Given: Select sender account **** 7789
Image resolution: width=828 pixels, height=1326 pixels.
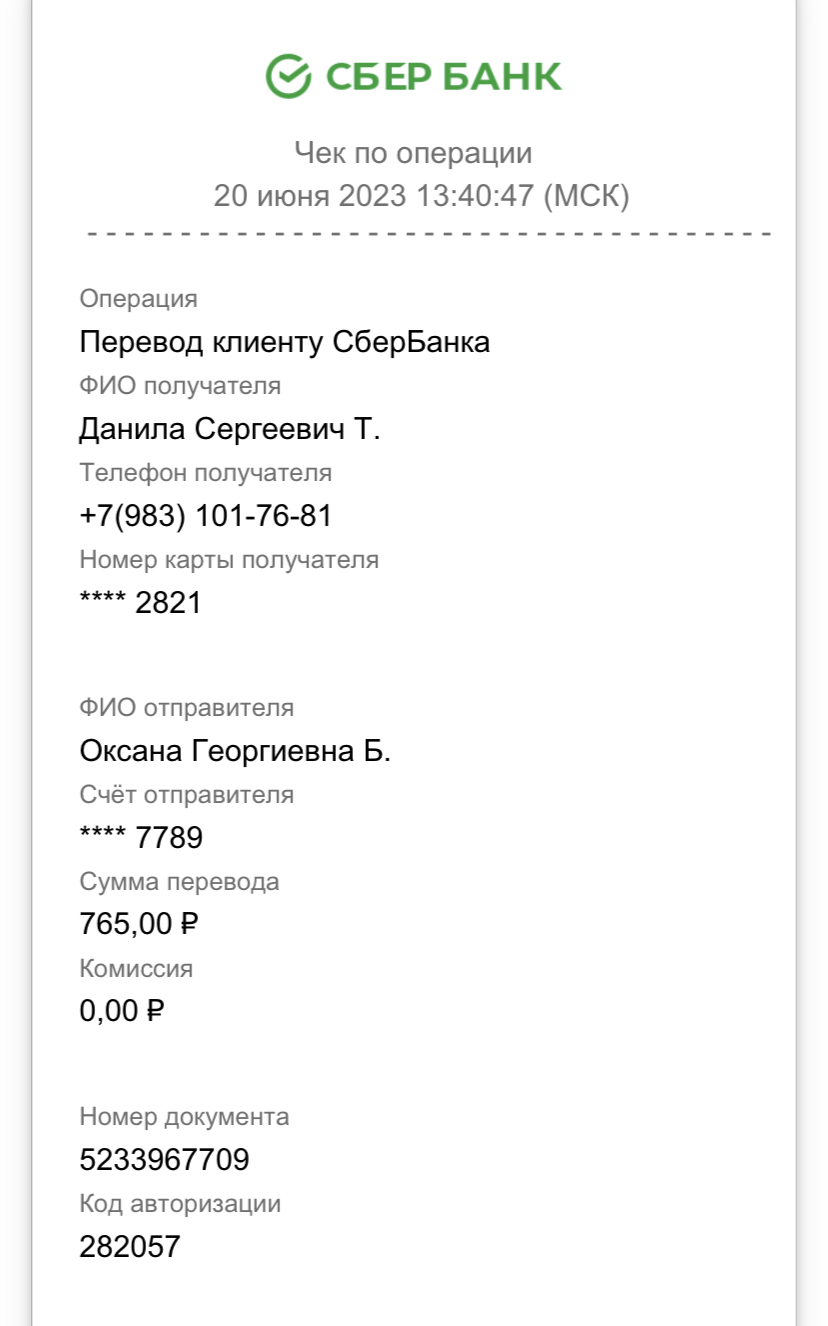Looking at the screenshot, I should (x=141, y=837).
